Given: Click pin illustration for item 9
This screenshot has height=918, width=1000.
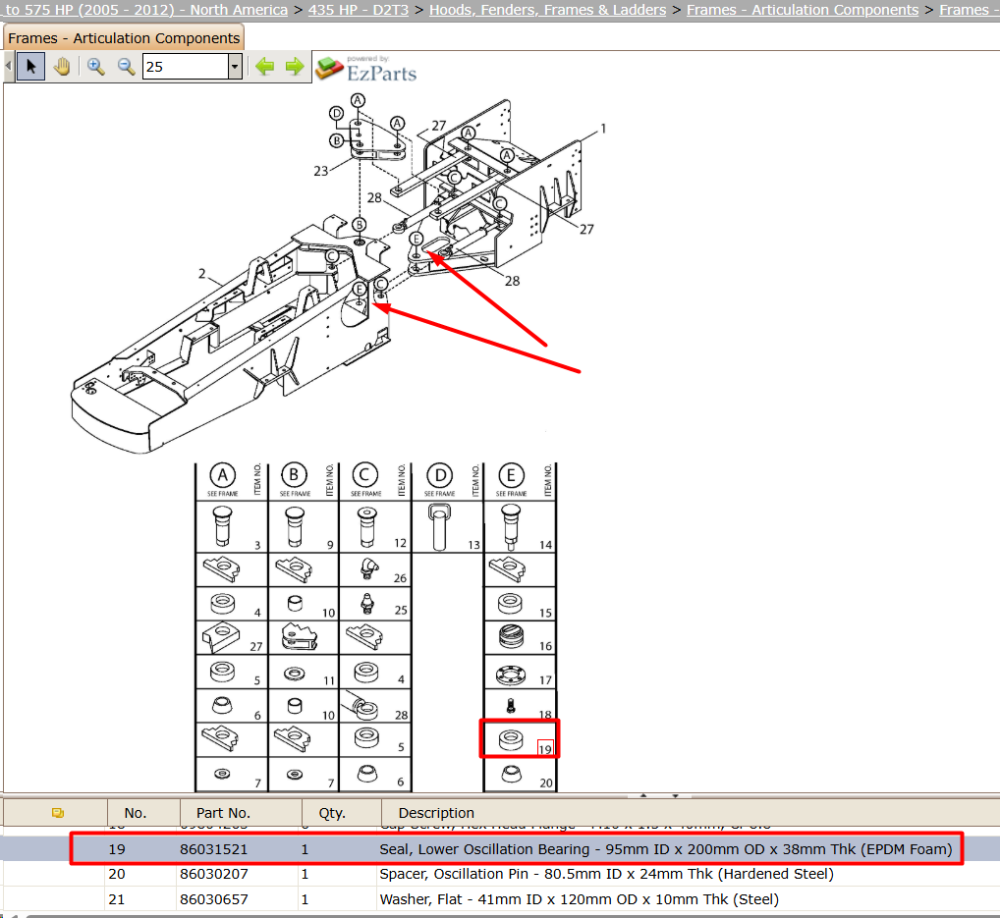Looking at the screenshot, I should (294, 526).
